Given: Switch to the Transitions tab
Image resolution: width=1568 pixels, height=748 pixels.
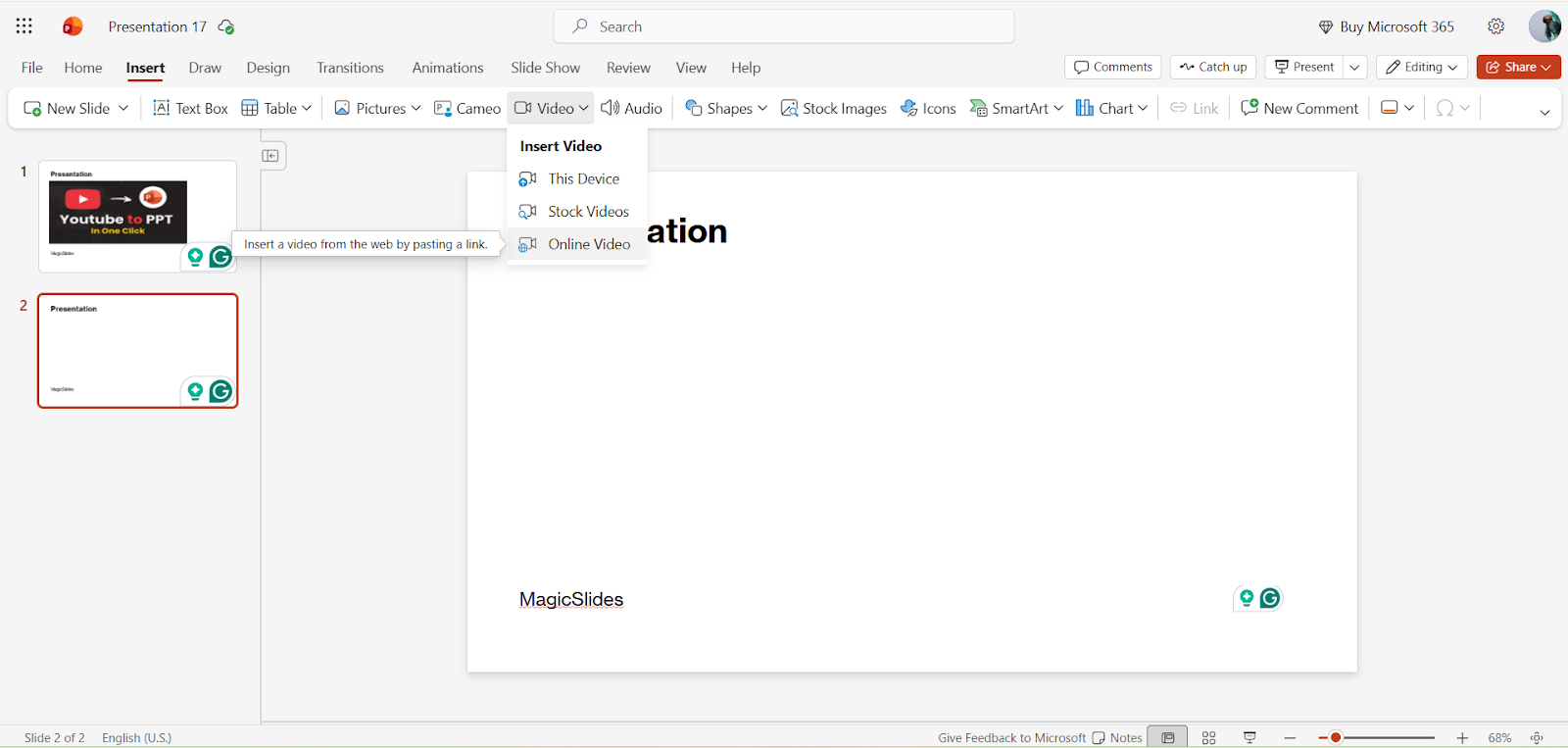Looking at the screenshot, I should [350, 68].
